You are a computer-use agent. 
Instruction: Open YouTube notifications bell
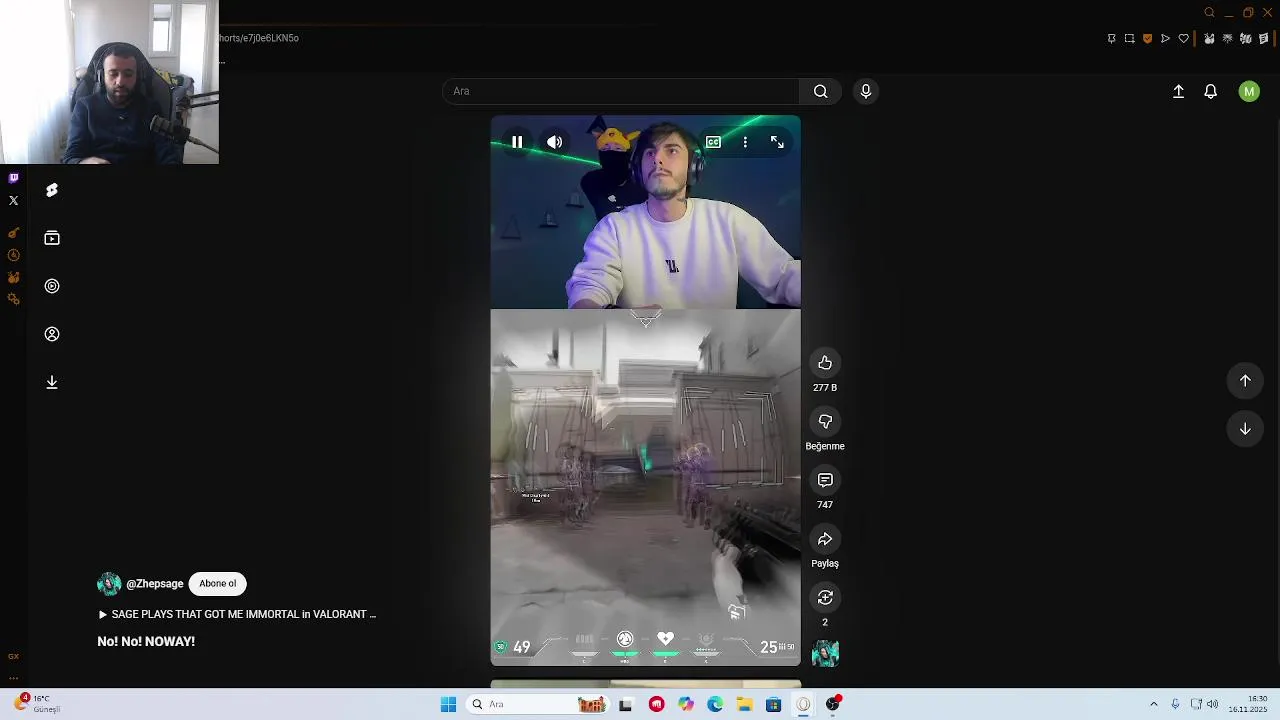tap(1210, 91)
